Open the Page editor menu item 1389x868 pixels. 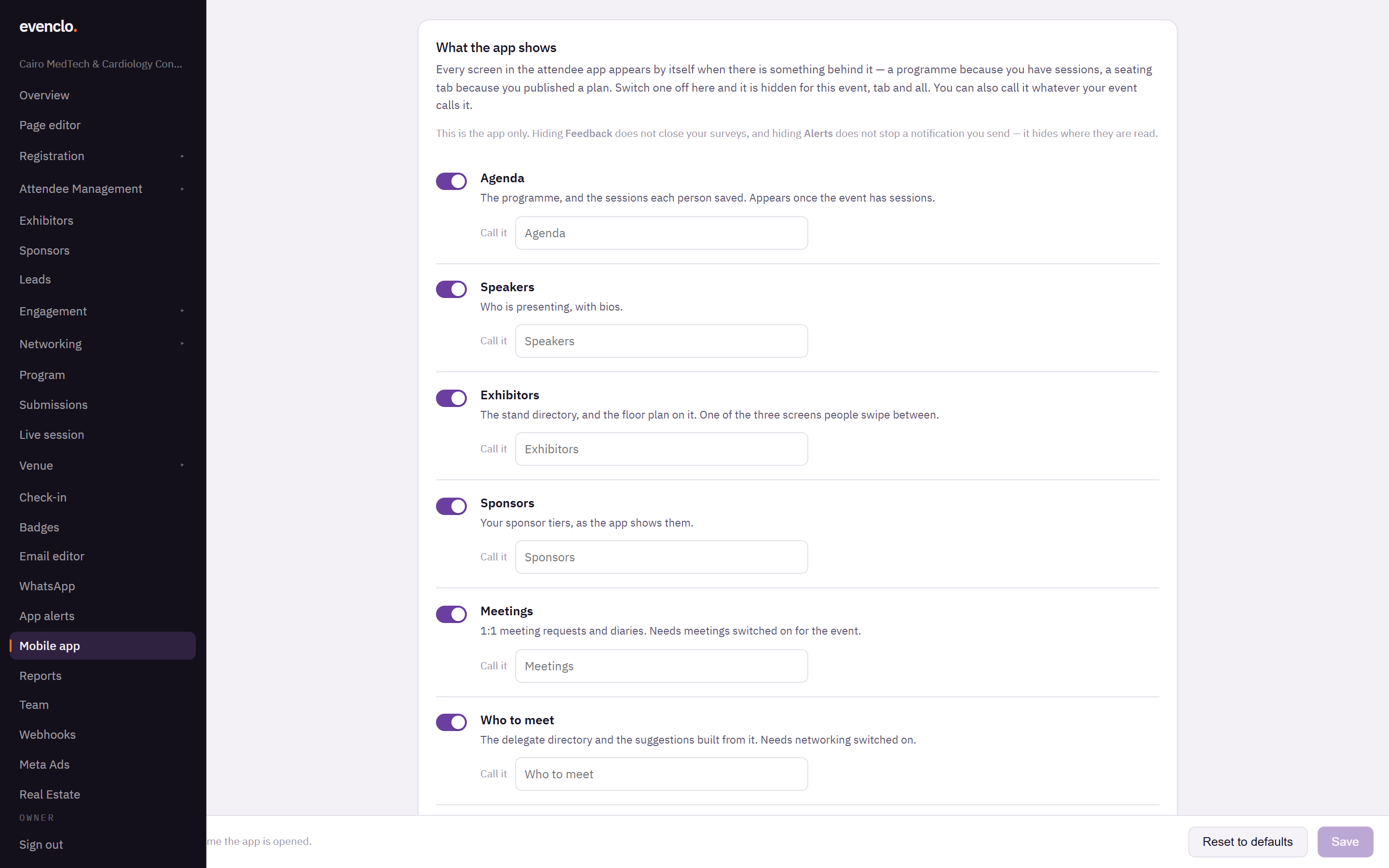pos(50,125)
